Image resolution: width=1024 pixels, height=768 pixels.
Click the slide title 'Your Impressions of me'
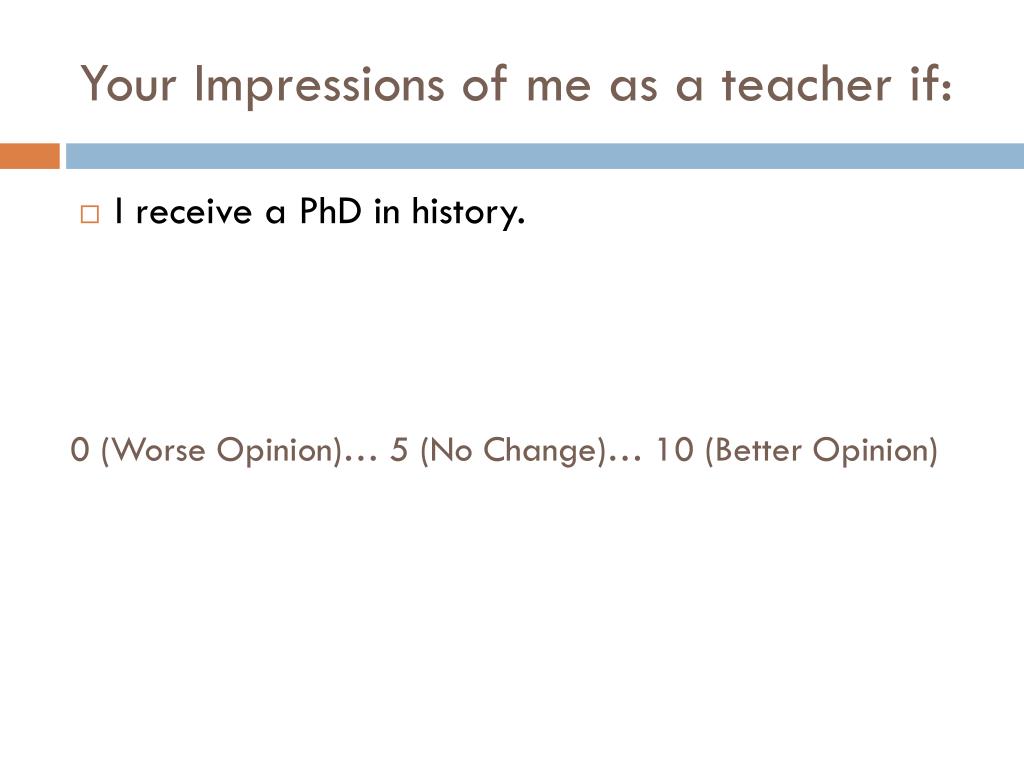point(516,84)
